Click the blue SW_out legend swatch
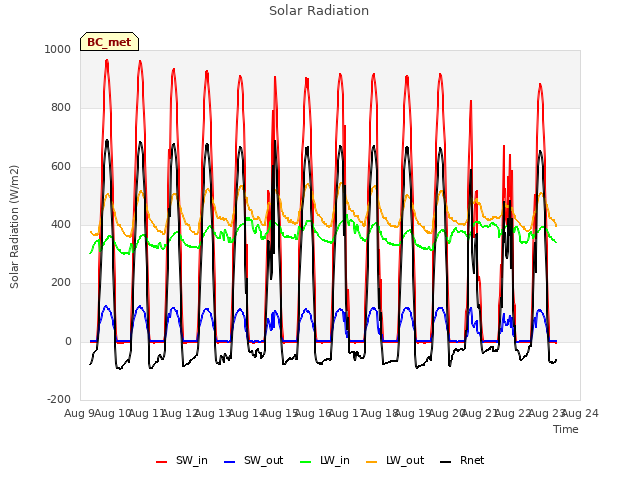The height and width of the screenshot is (480, 640). pyautogui.click(x=230, y=462)
